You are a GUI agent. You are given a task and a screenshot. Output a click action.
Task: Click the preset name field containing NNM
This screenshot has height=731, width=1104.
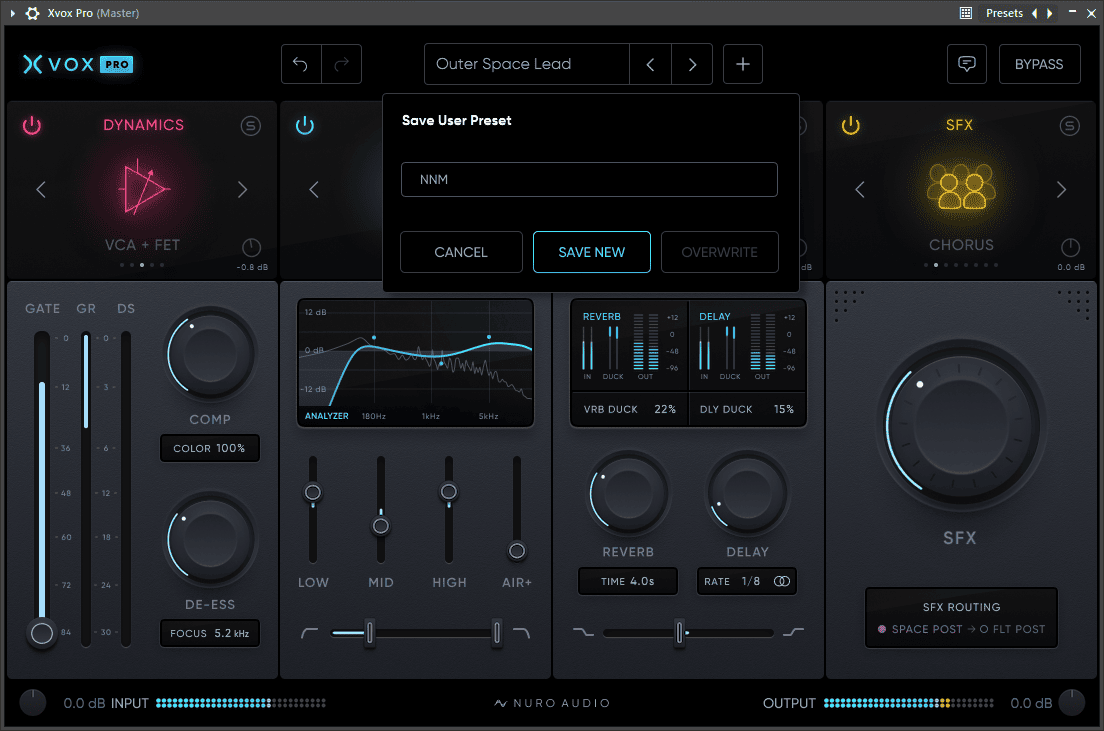click(x=589, y=180)
